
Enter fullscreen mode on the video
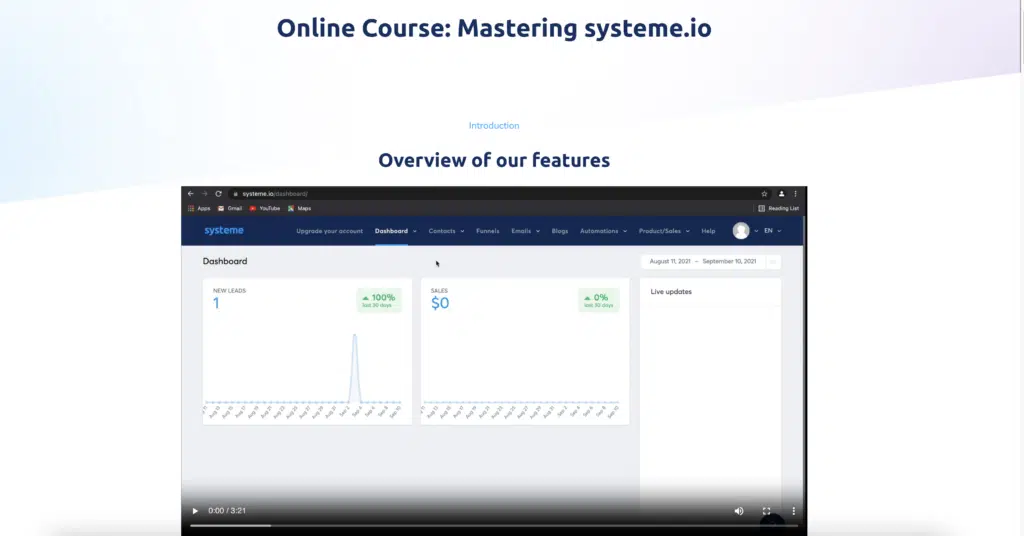[x=767, y=511]
